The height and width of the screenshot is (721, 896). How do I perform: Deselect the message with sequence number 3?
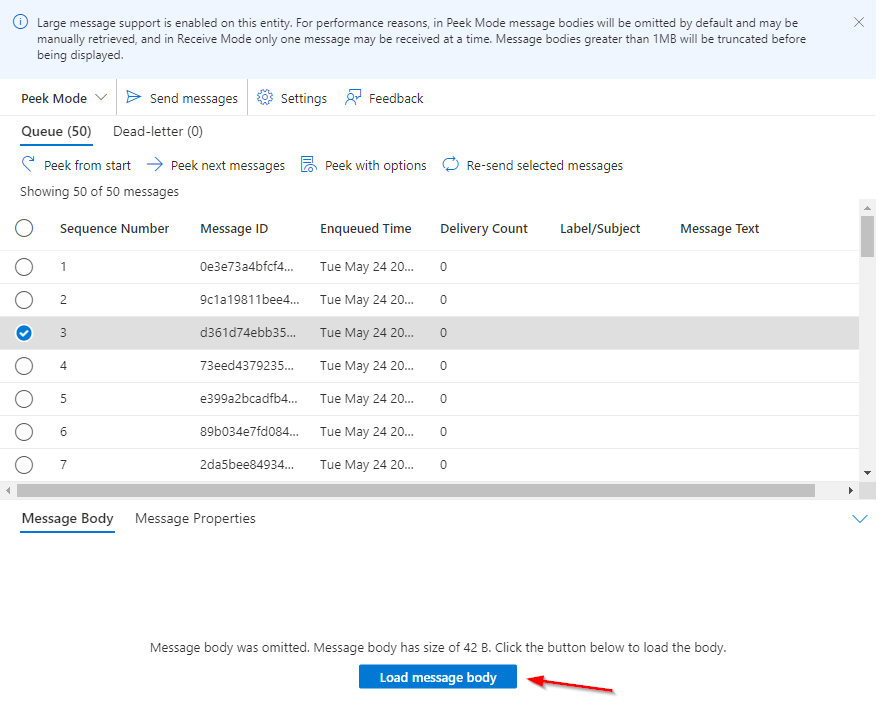click(x=24, y=333)
